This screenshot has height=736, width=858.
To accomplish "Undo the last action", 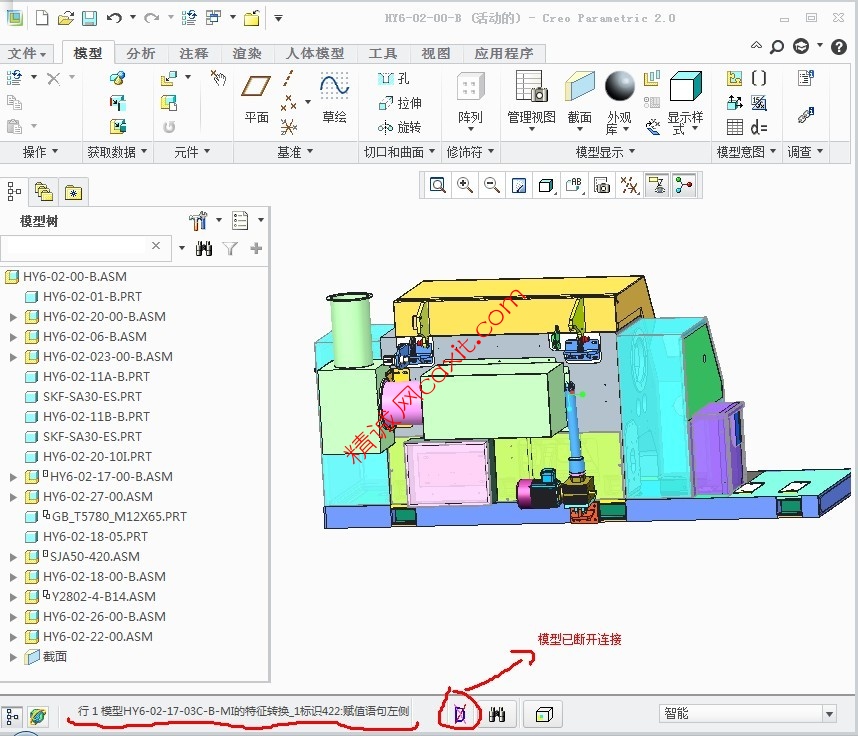I will [x=114, y=18].
